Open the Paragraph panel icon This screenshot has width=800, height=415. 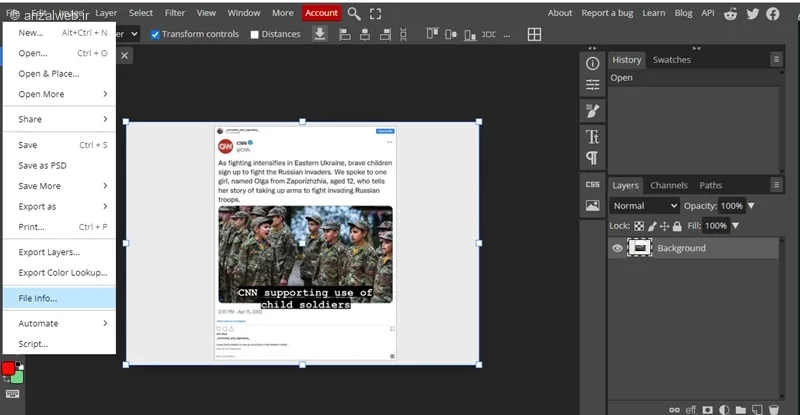(x=592, y=158)
